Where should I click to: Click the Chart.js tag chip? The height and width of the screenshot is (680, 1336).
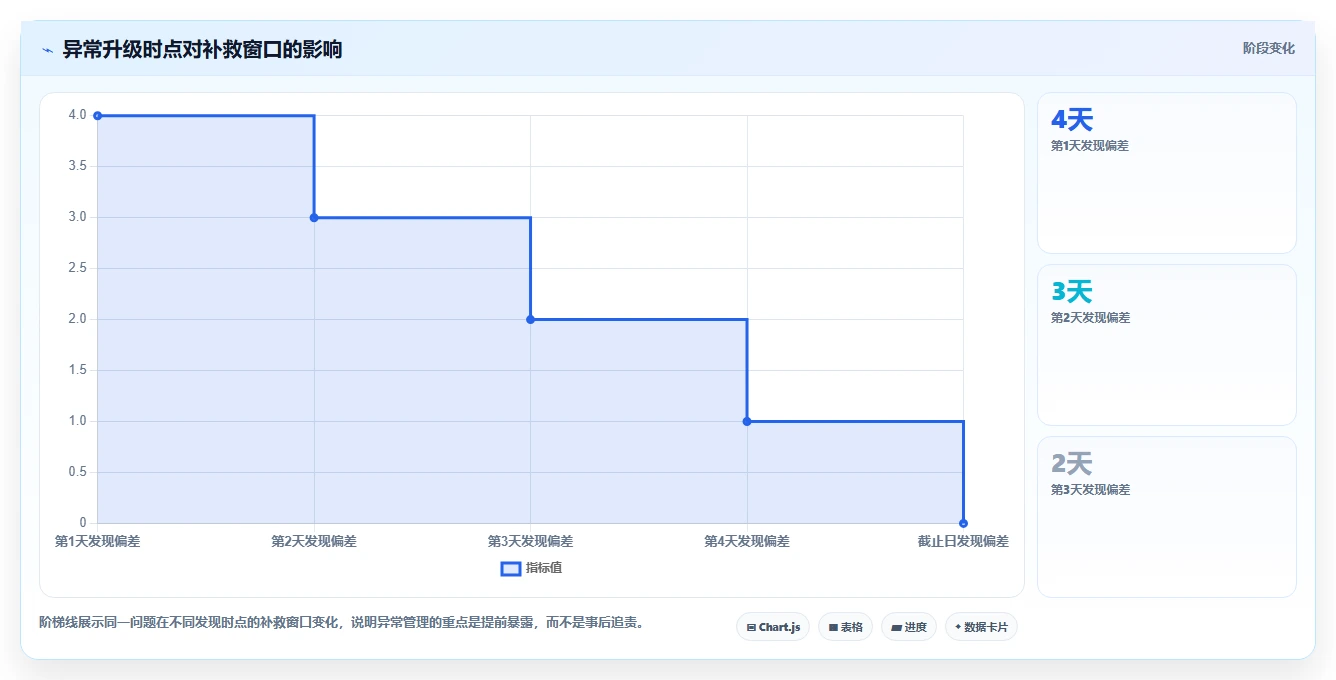(773, 627)
